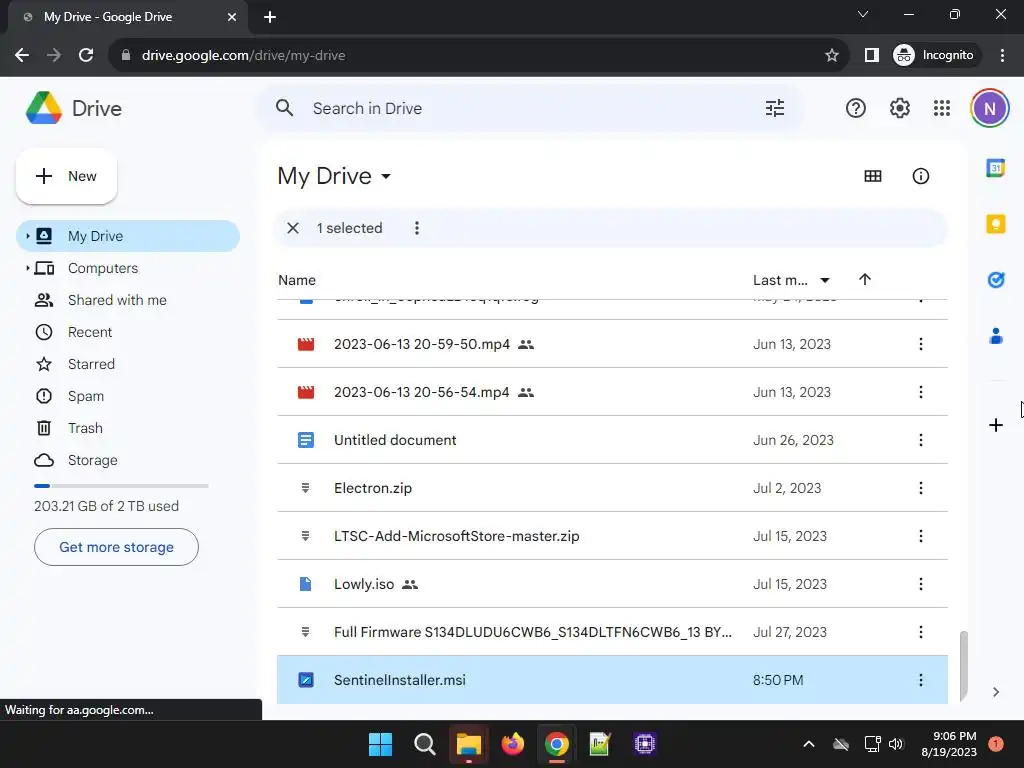Image resolution: width=1024 pixels, height=768 pixels.
Task: Open the Help and support icon
Action: 856,108
